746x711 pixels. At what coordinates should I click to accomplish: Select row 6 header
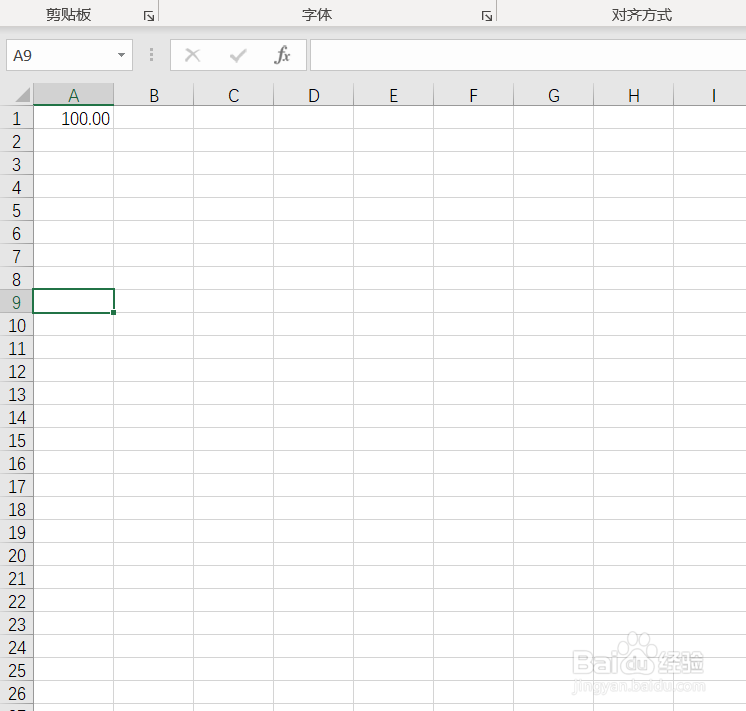(17, 233)
